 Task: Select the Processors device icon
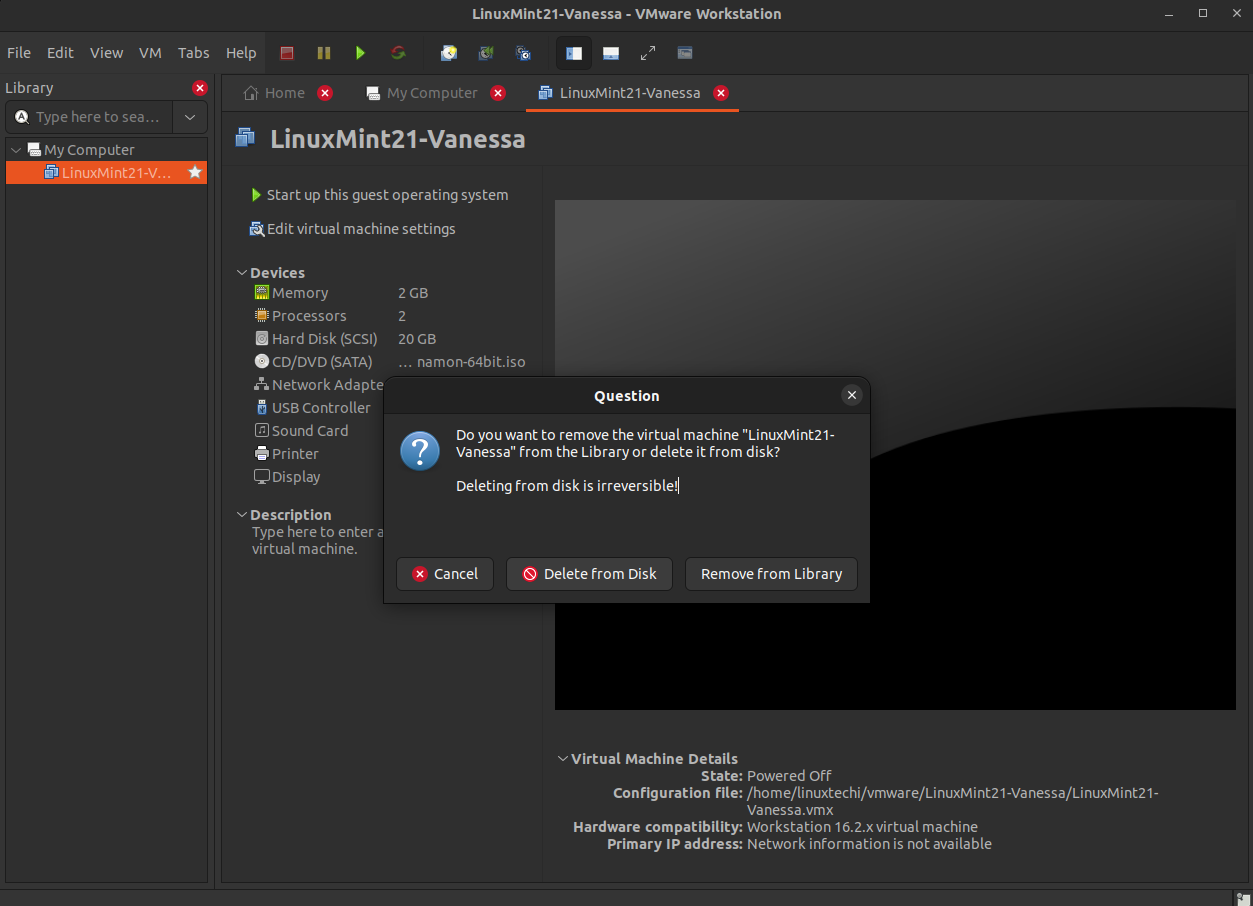262,316
